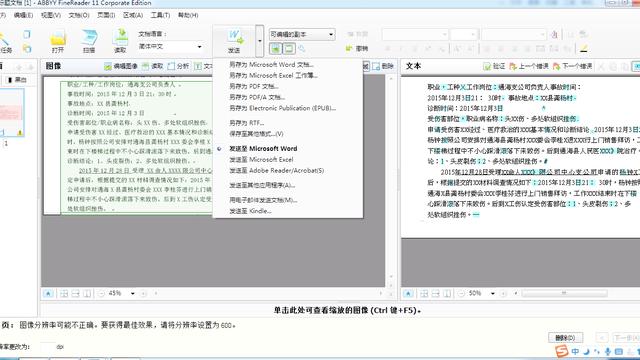Select 发送至 Microsoft Excel option

click(x=261, y=160)
